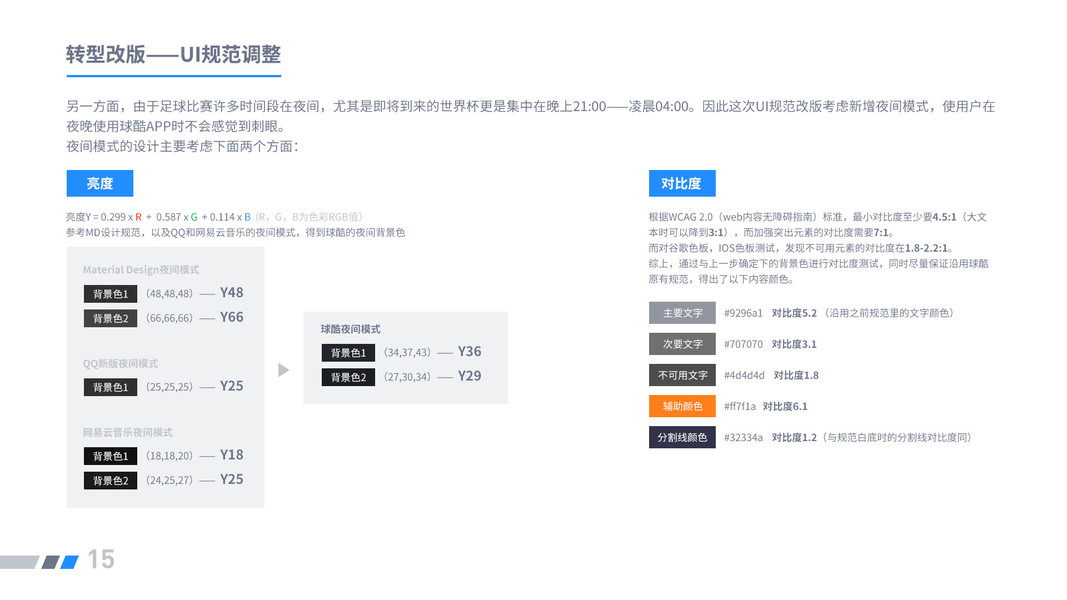Click the 主要文字 color swatch

point(683,313)
